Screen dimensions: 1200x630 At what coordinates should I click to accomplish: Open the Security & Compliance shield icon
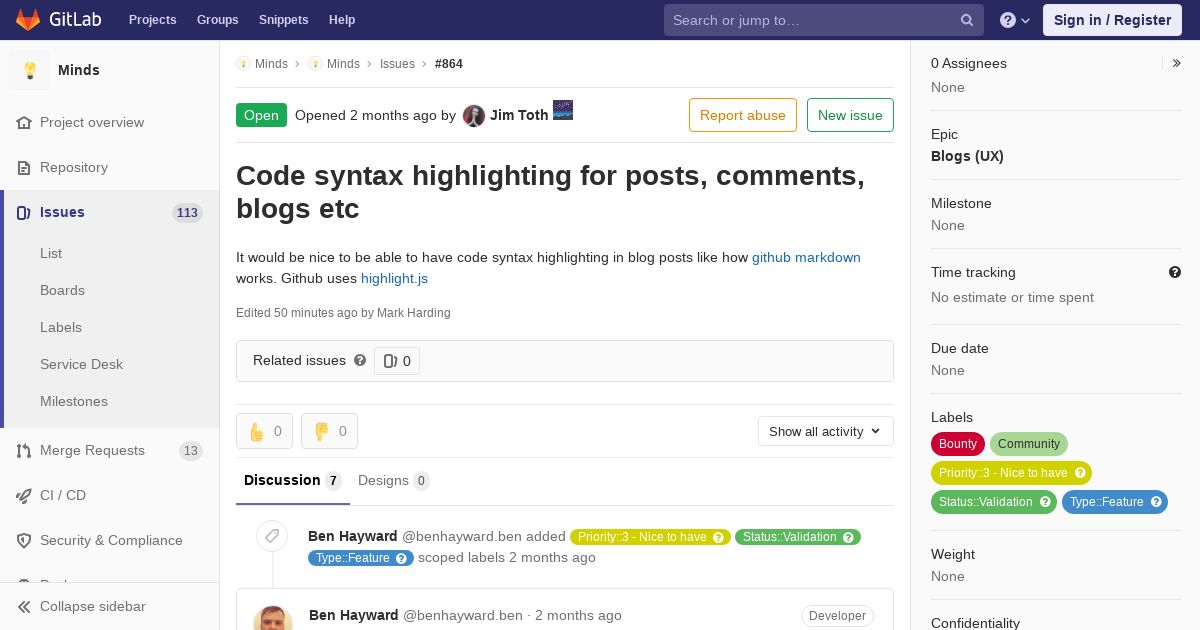[24, 541]
